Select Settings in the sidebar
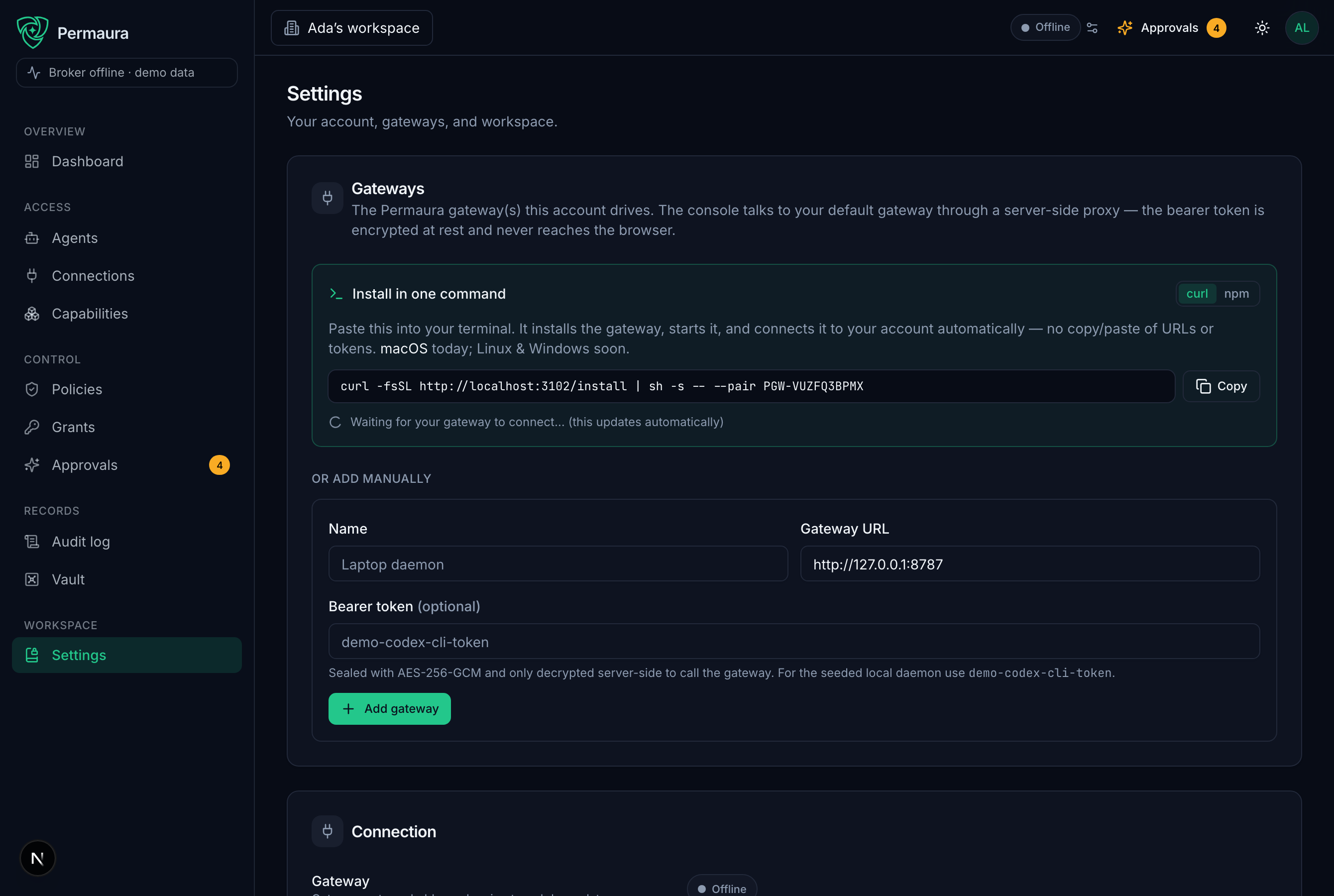 click(x=127, y=655)
